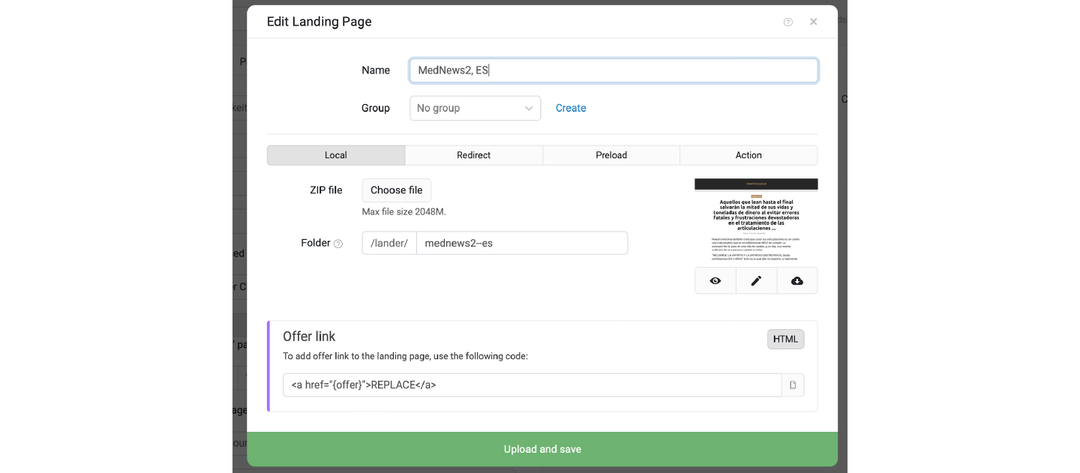
Task: Switch to the Redirect tab
Action: coord(473,155)
